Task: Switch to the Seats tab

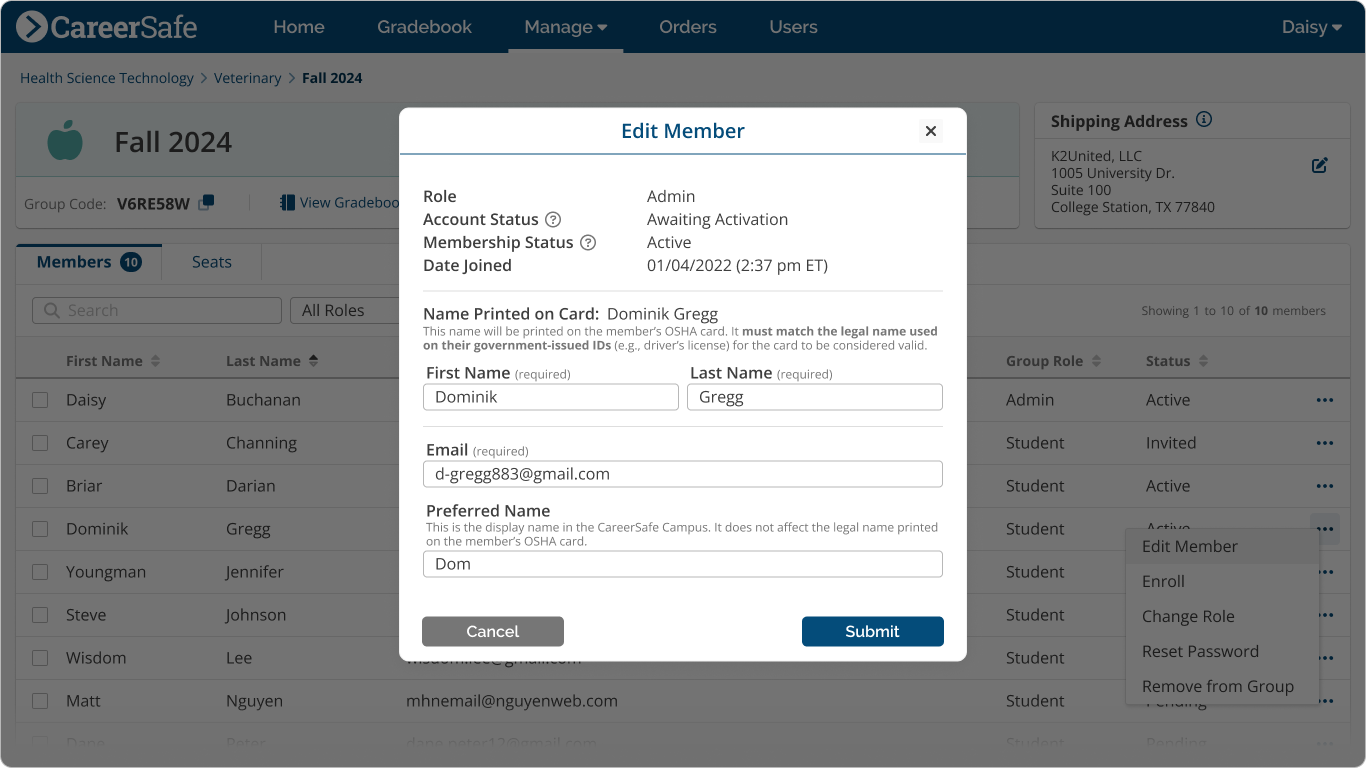Action: [x=211, y=261]
